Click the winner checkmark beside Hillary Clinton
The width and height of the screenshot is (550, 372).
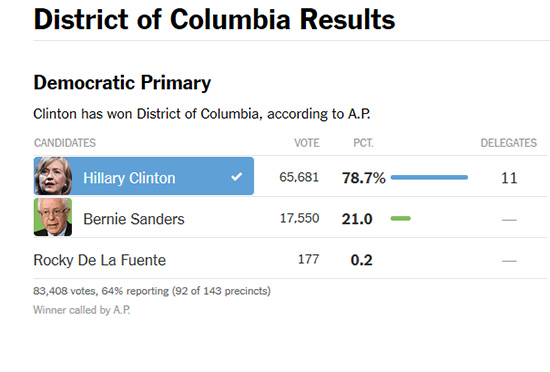(237, 176)
